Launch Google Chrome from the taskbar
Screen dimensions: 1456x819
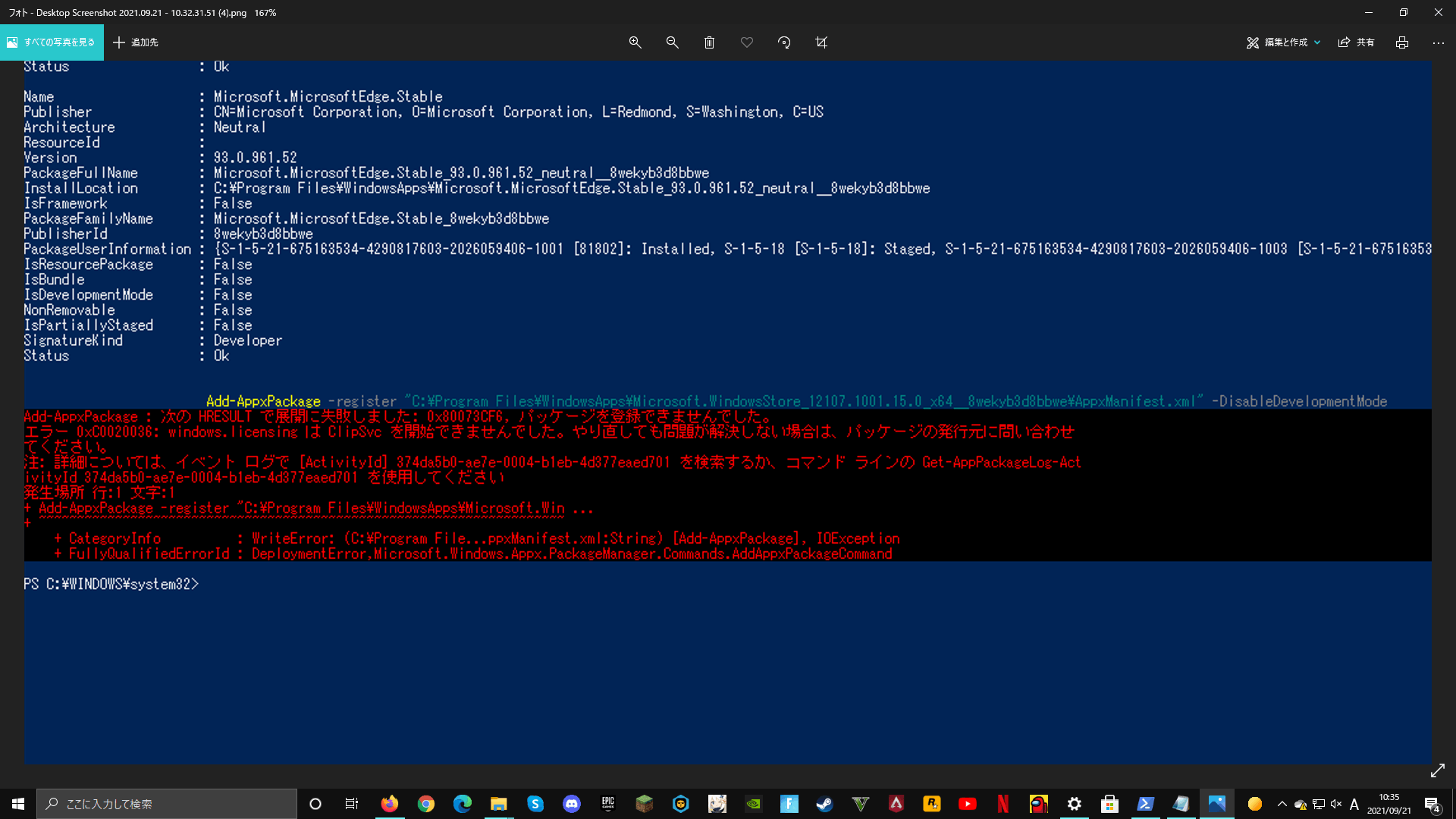click(426, 804)
